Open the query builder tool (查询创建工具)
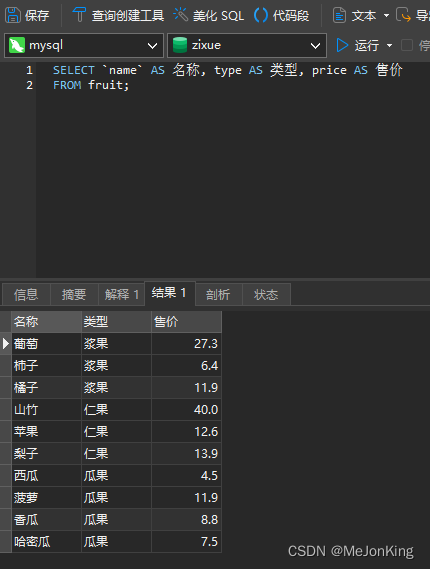The image size is (430, 569). [x=118, y=16]
